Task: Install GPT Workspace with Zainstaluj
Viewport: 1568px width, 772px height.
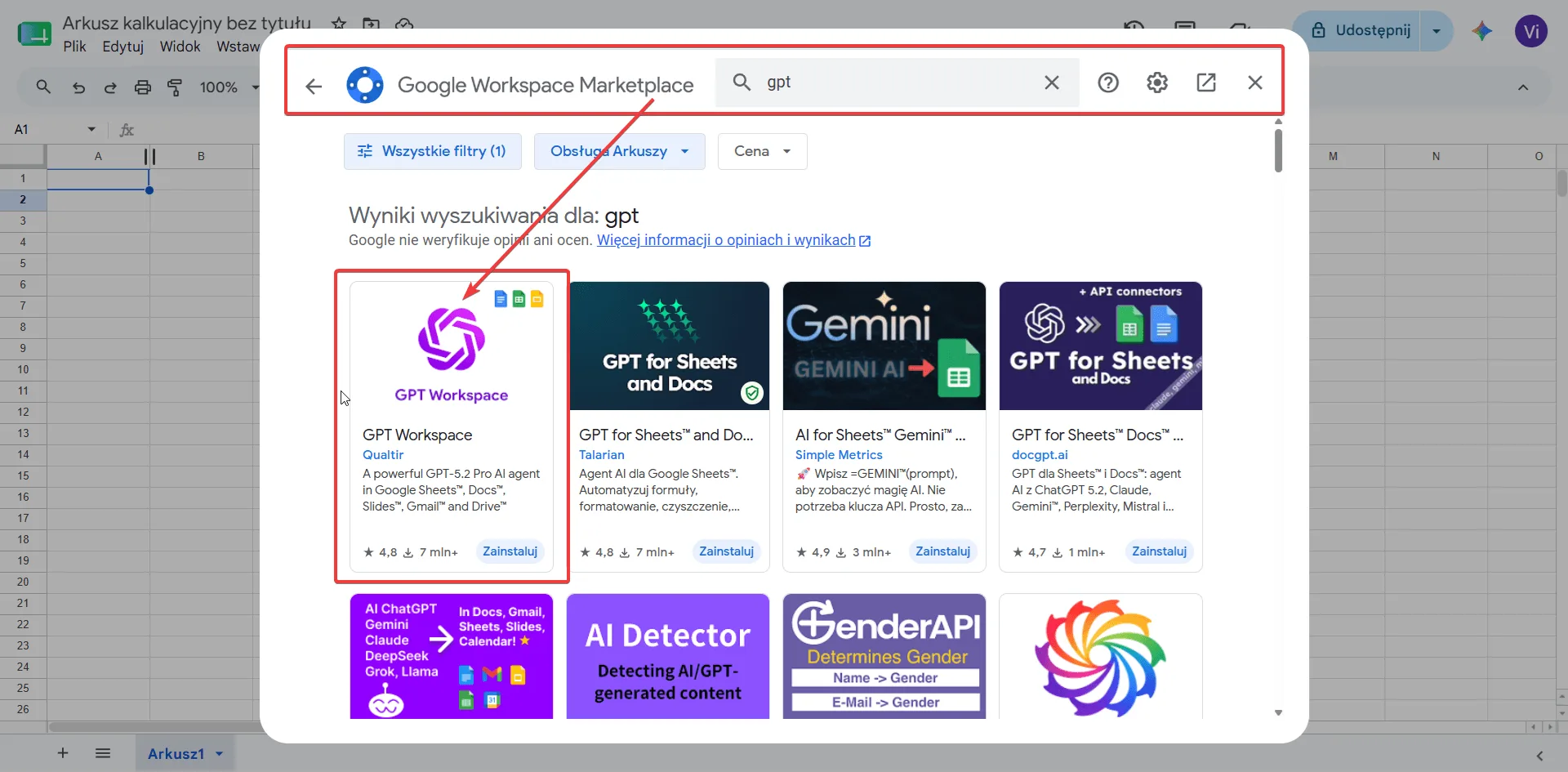Action: coord(510,551)
